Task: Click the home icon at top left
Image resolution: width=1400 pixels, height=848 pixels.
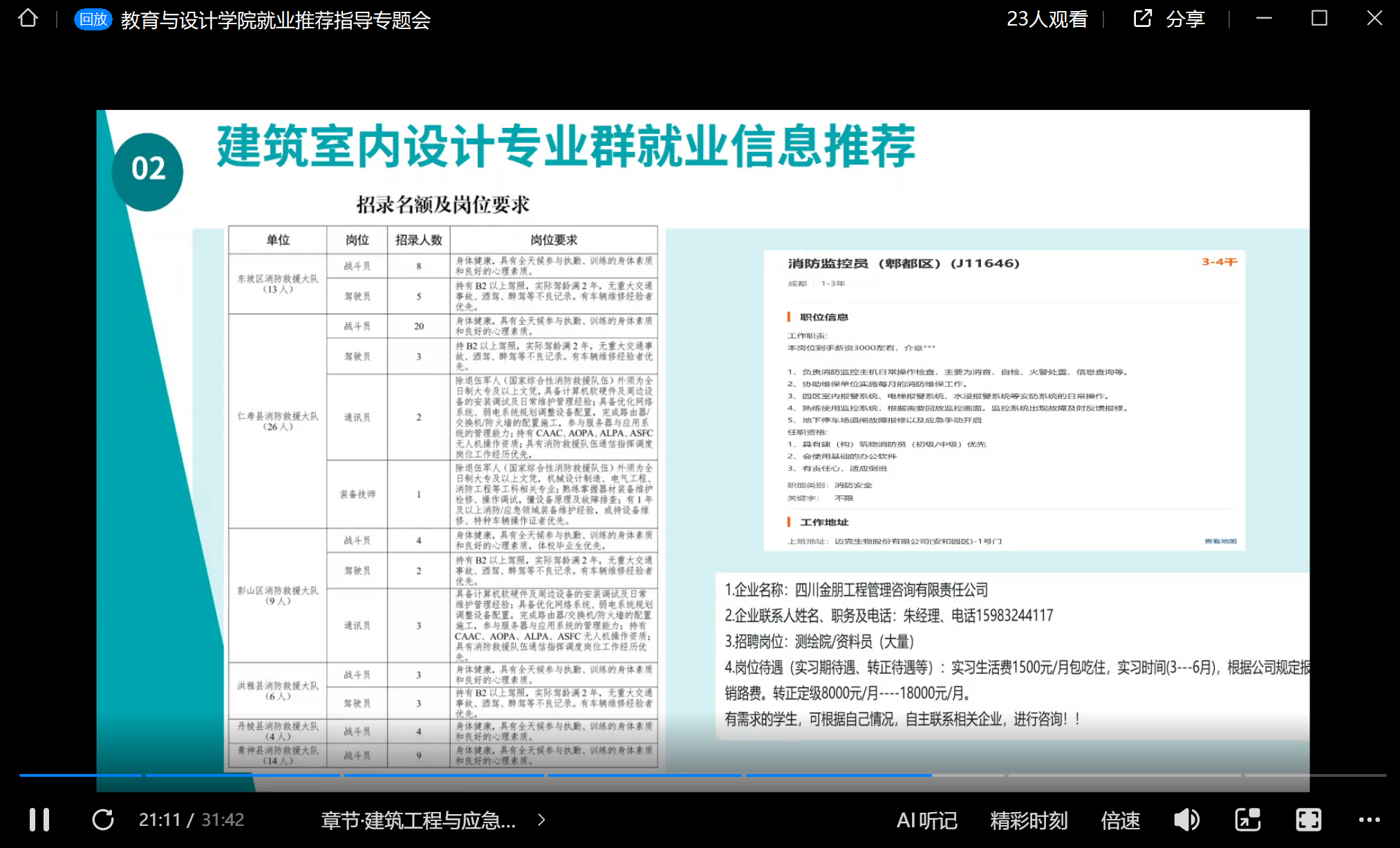Action: (x=28, y=18)
